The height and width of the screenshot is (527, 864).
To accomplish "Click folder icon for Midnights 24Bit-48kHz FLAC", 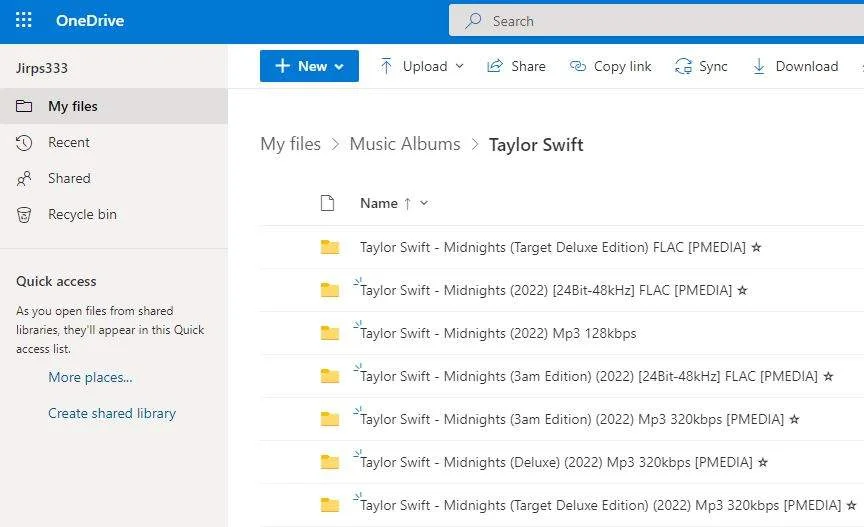I will coord(330,290).
